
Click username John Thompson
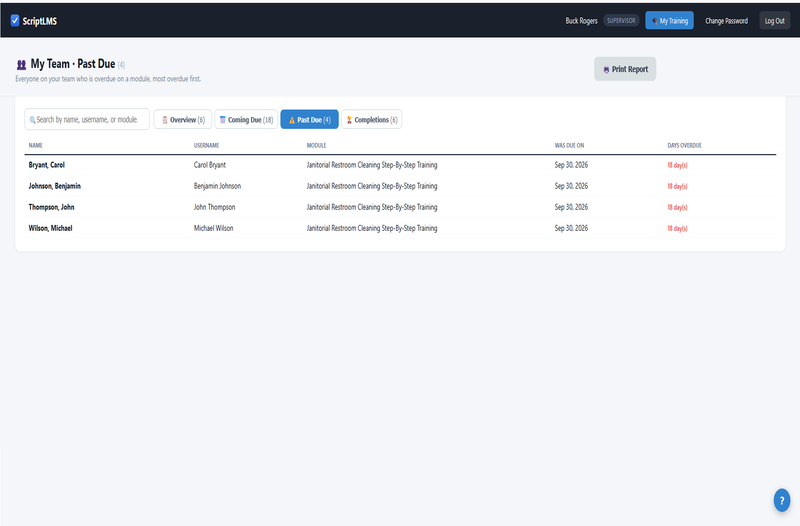pos(214,207)
